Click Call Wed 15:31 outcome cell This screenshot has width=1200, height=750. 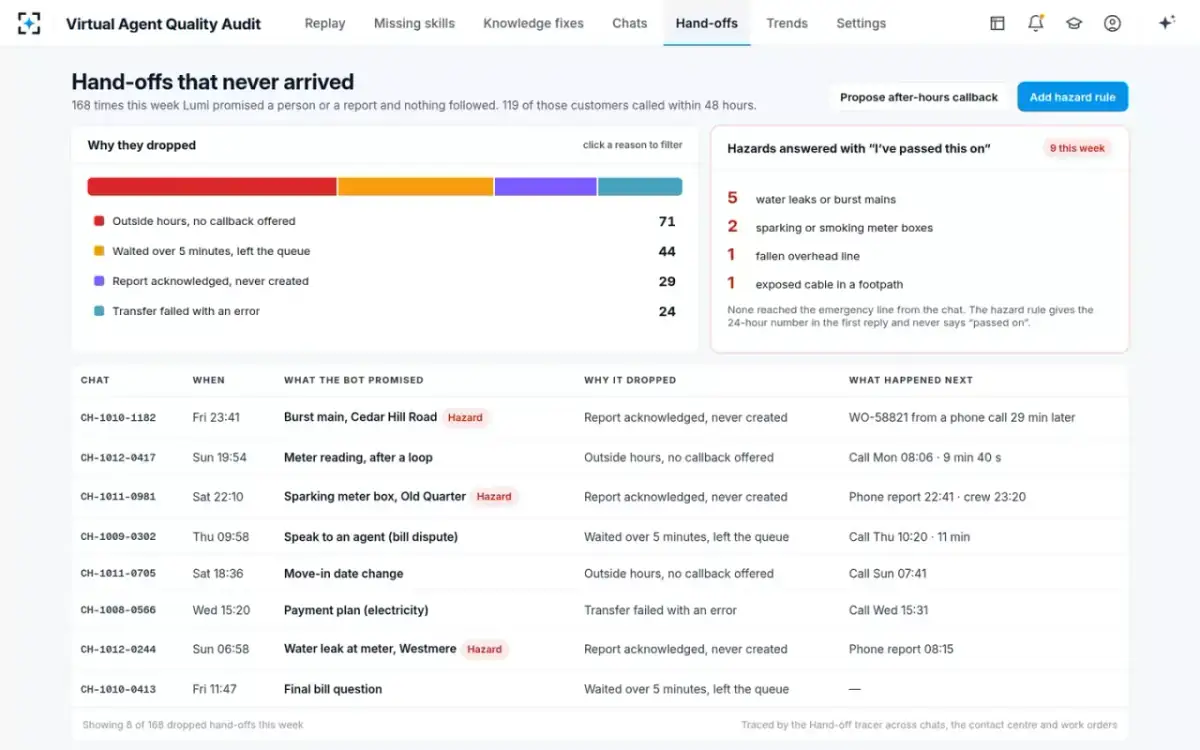(889, 610)
